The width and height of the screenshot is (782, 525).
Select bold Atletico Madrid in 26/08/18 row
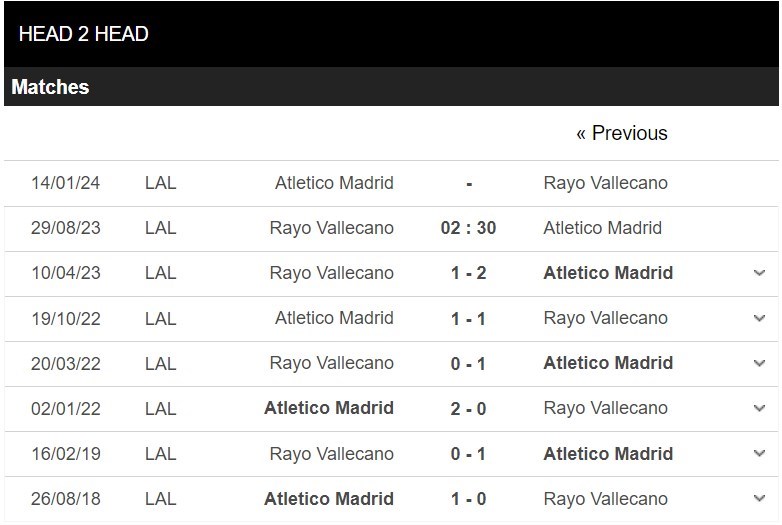point(329,499)
